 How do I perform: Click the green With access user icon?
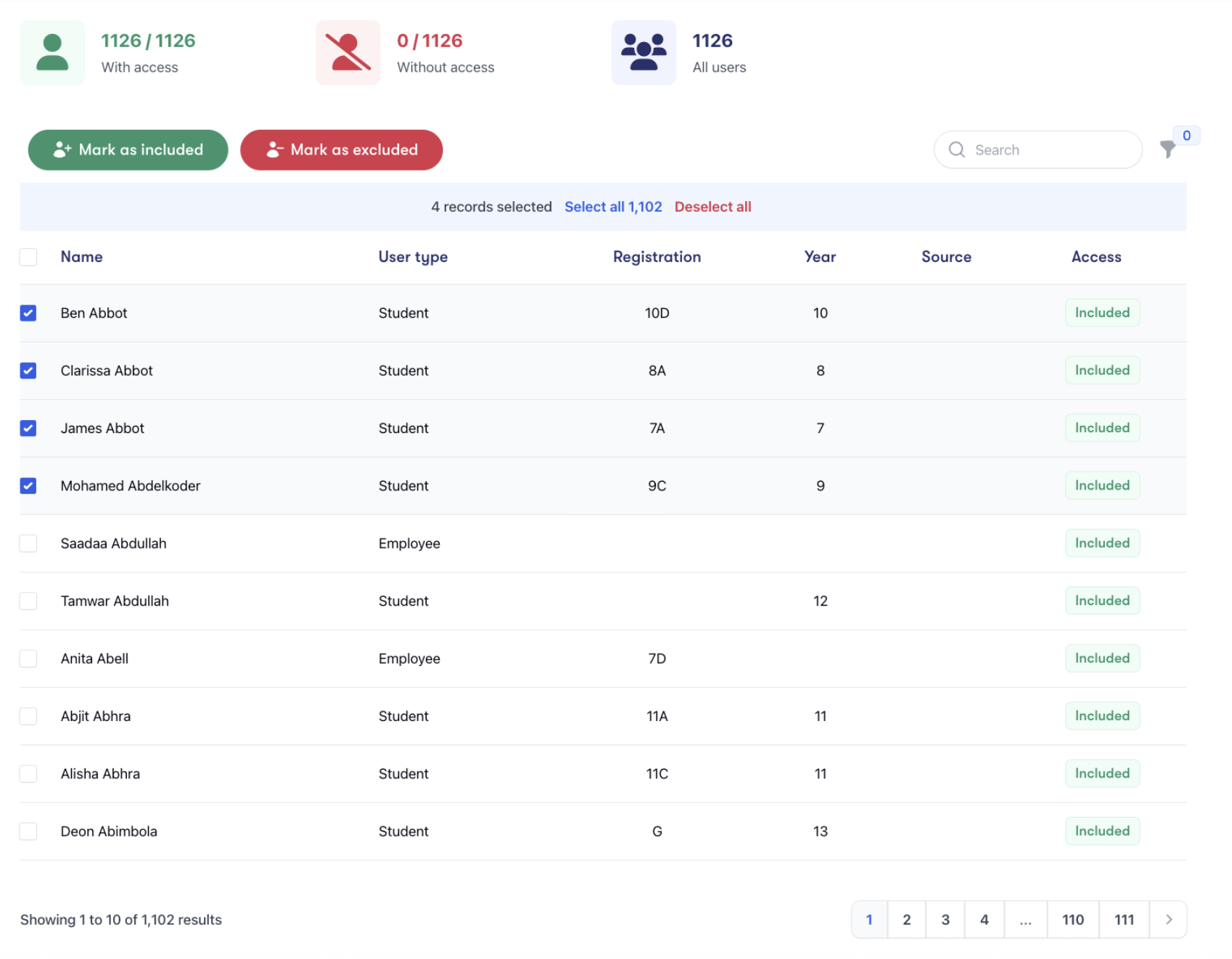(52, 53)
